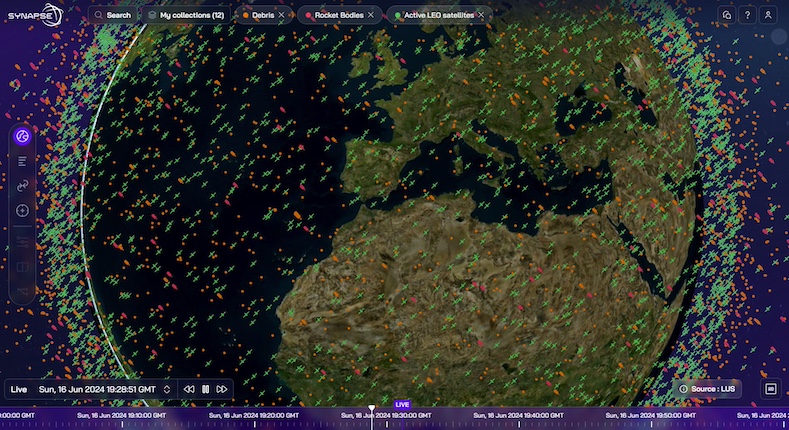Click the purple LIVE timeline marker

[402, 404]
